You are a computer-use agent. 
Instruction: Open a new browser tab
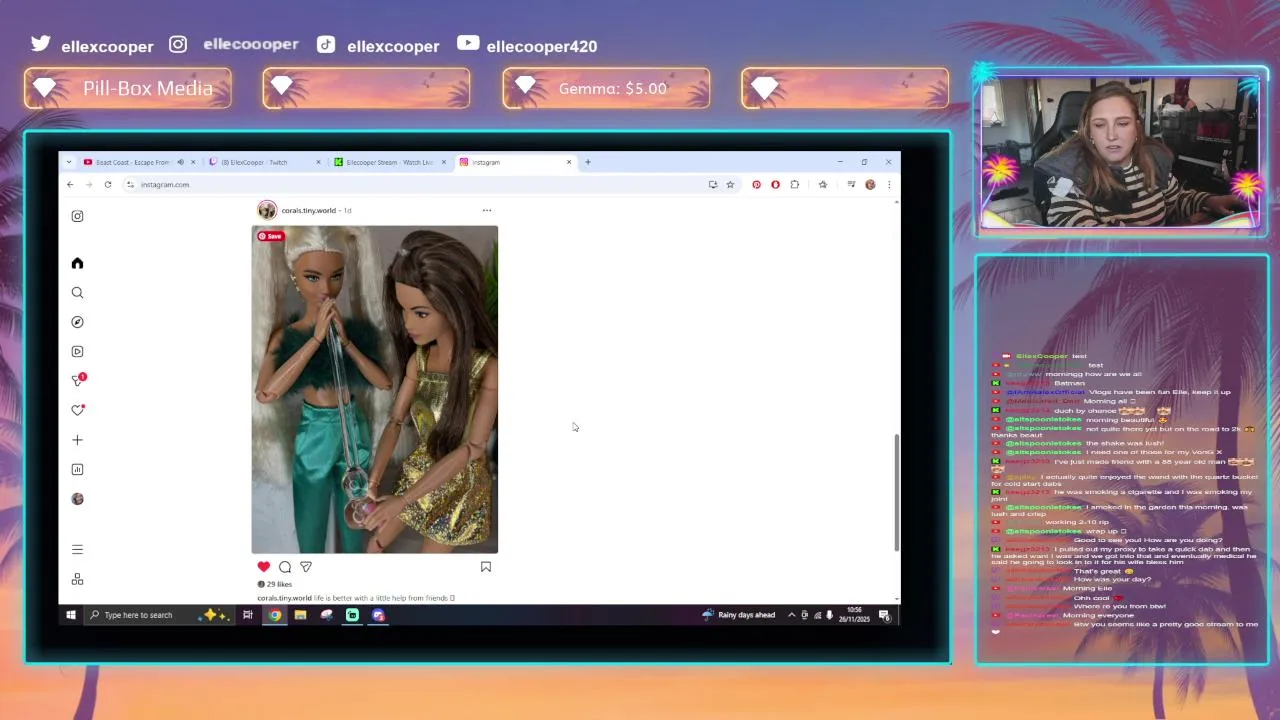pos(588,162)
